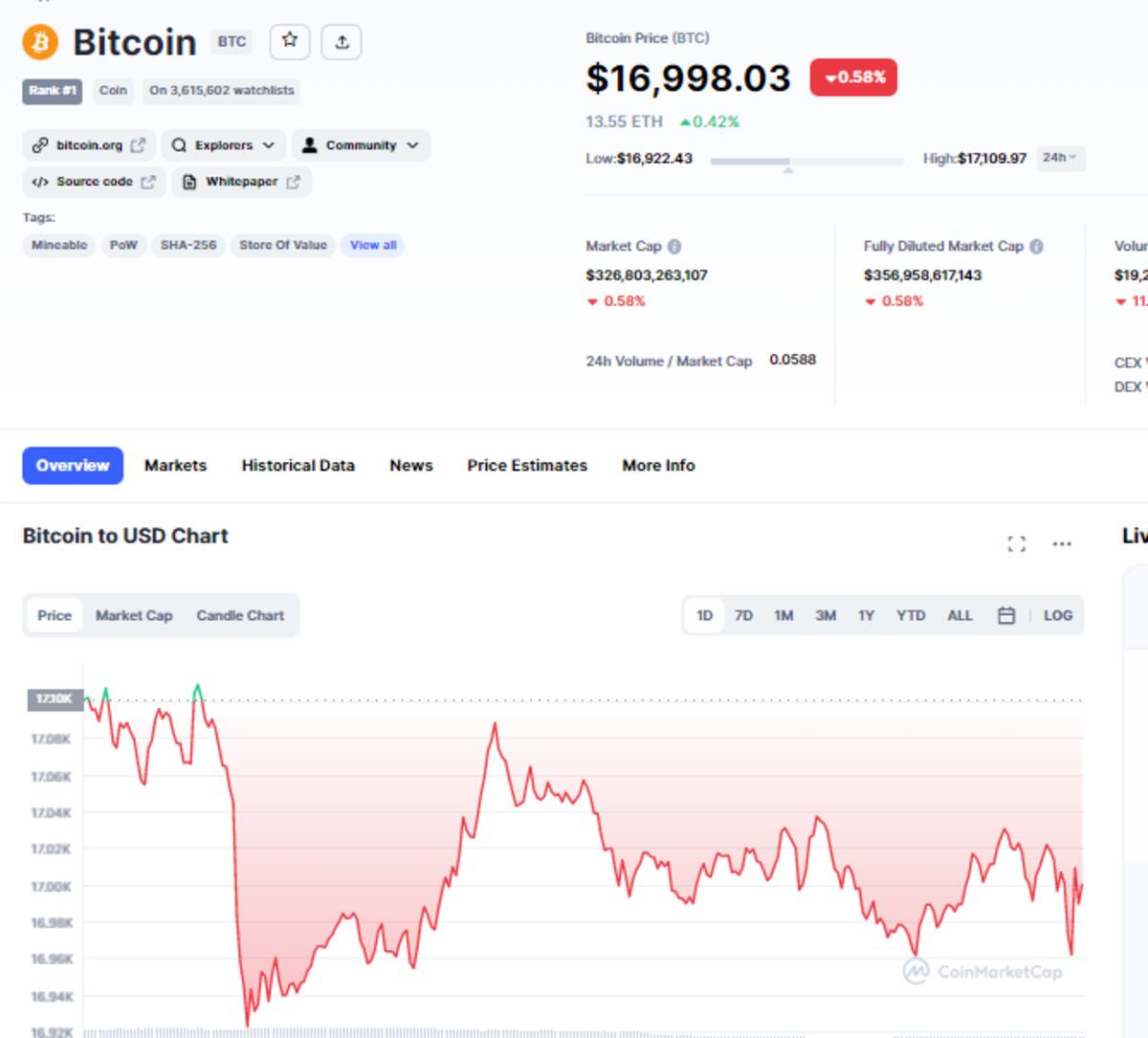Open the 24h range period dropdown

click(1060, 158)
